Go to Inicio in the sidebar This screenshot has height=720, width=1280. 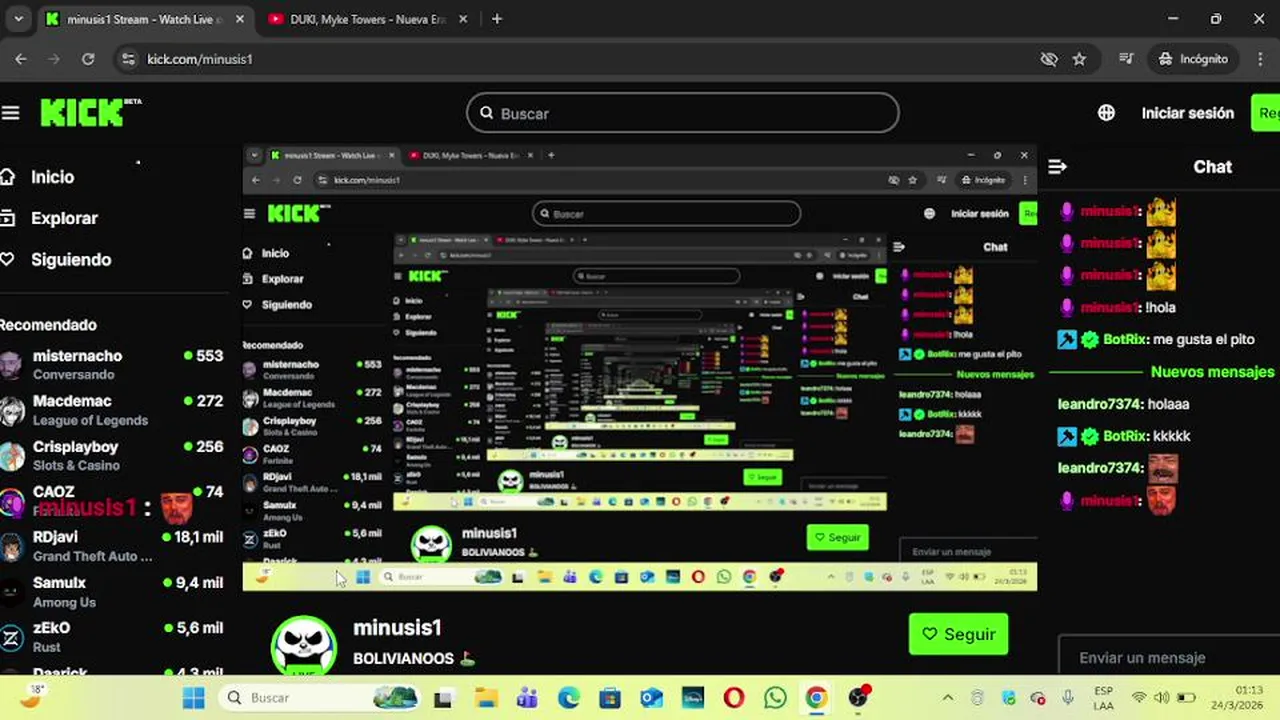52,177
